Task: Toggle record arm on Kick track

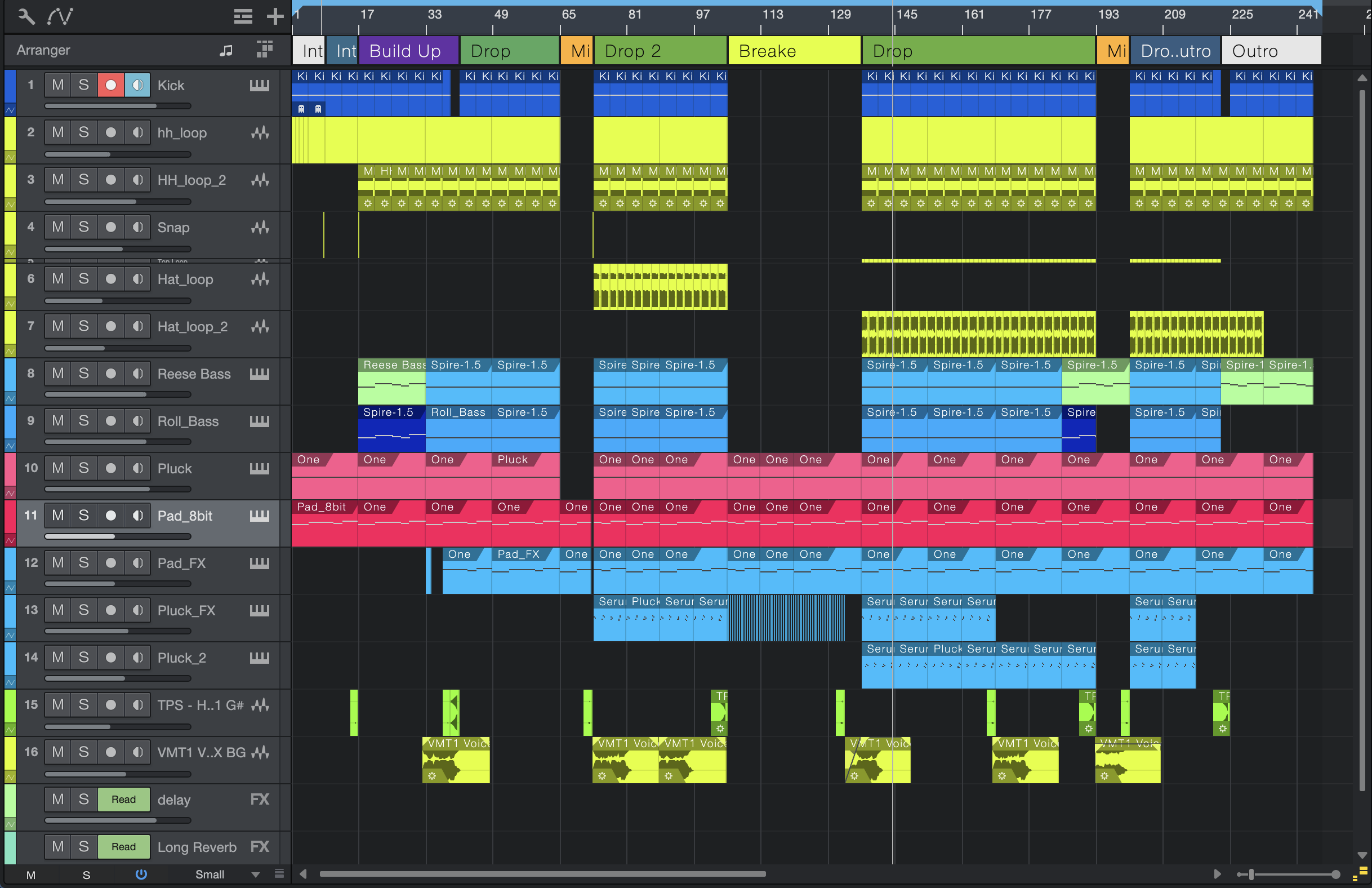Action: pyautogui.click(x=110, y=85)
